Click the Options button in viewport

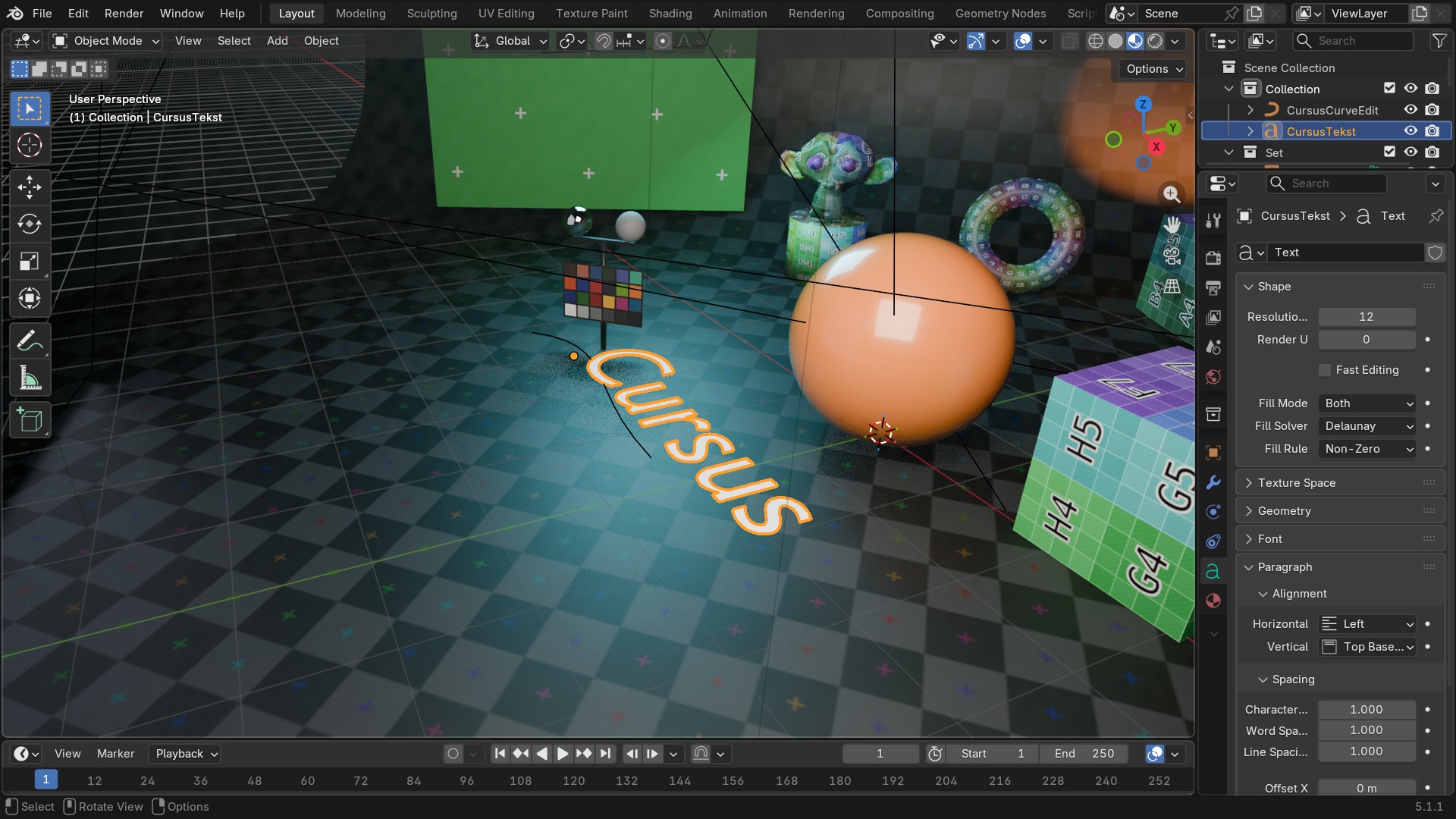coord(1153,69)
